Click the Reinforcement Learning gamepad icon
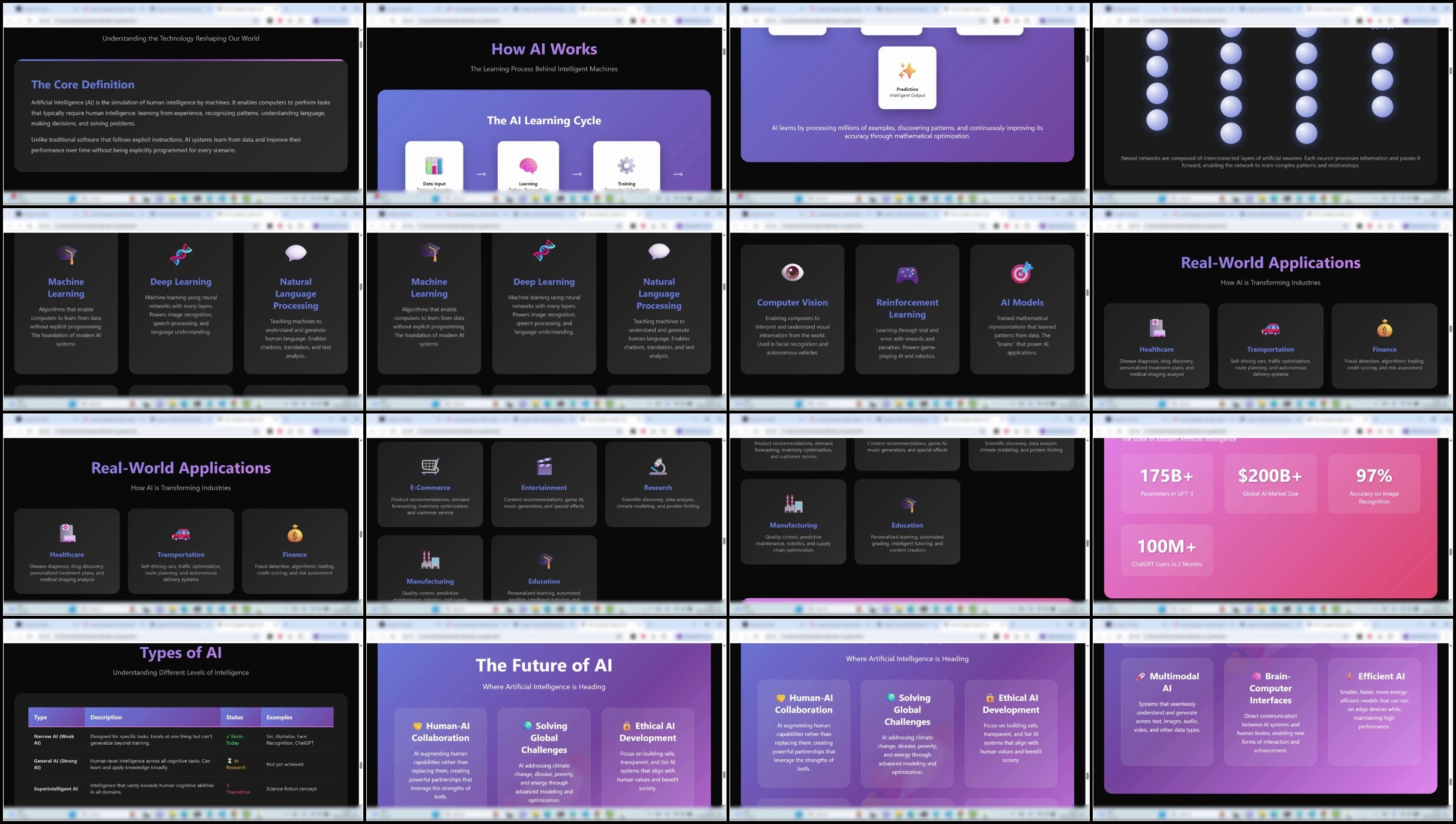This screenshot has height=824, width=1456. [907, 275]
